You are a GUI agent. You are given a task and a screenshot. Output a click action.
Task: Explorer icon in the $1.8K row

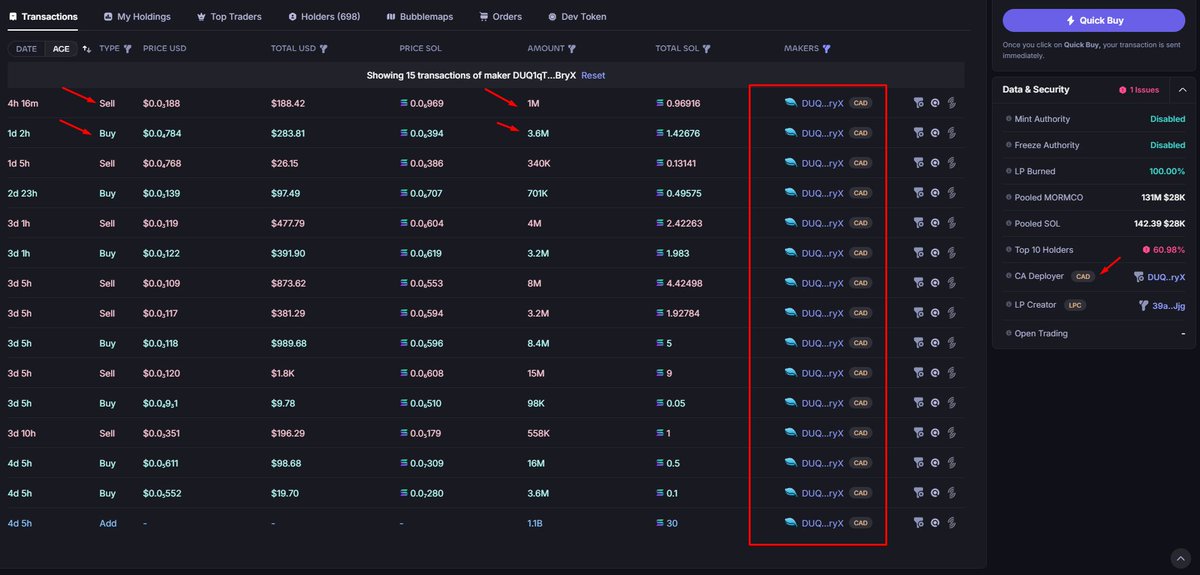pos(952,373)
